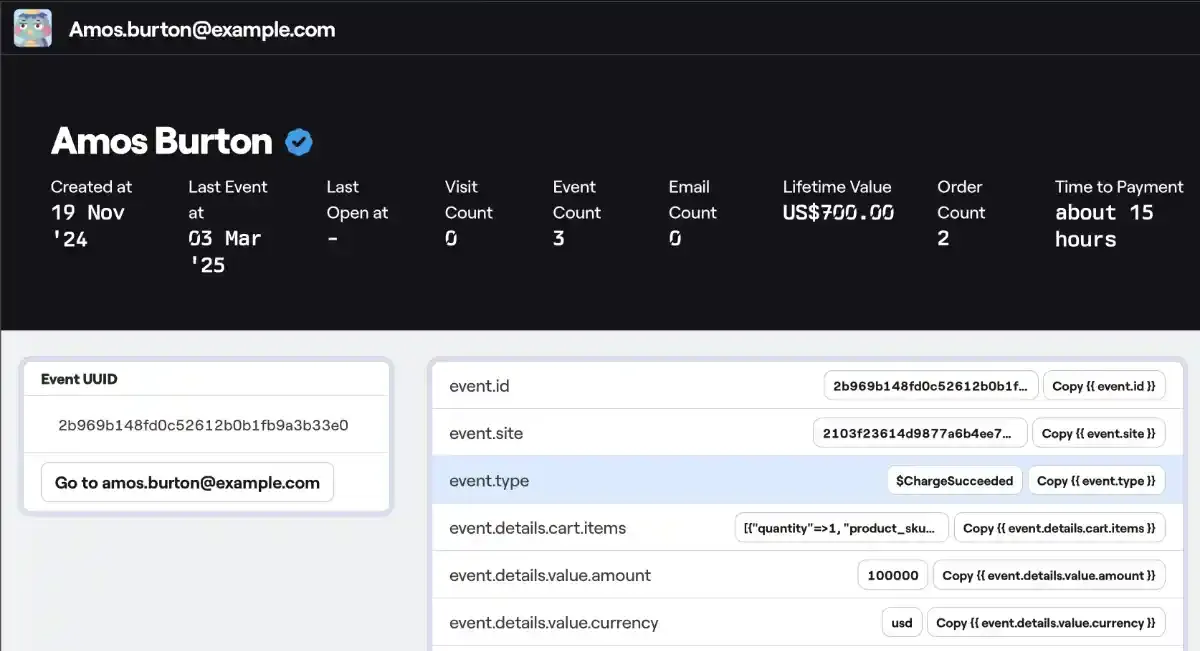Click the event.site value starting with 2103f
The height and width of the screenshot is (651, 1200).
click(x=917, y=433)
